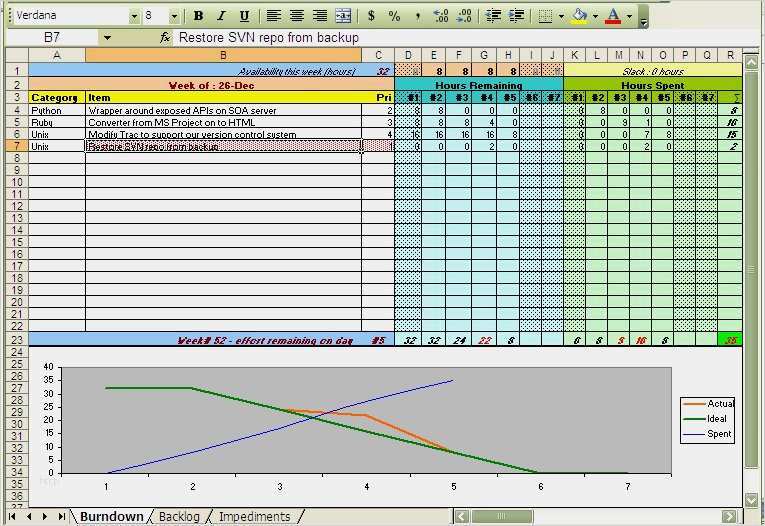
Task: Toggle bold formatting
Action: click(198, 16)
